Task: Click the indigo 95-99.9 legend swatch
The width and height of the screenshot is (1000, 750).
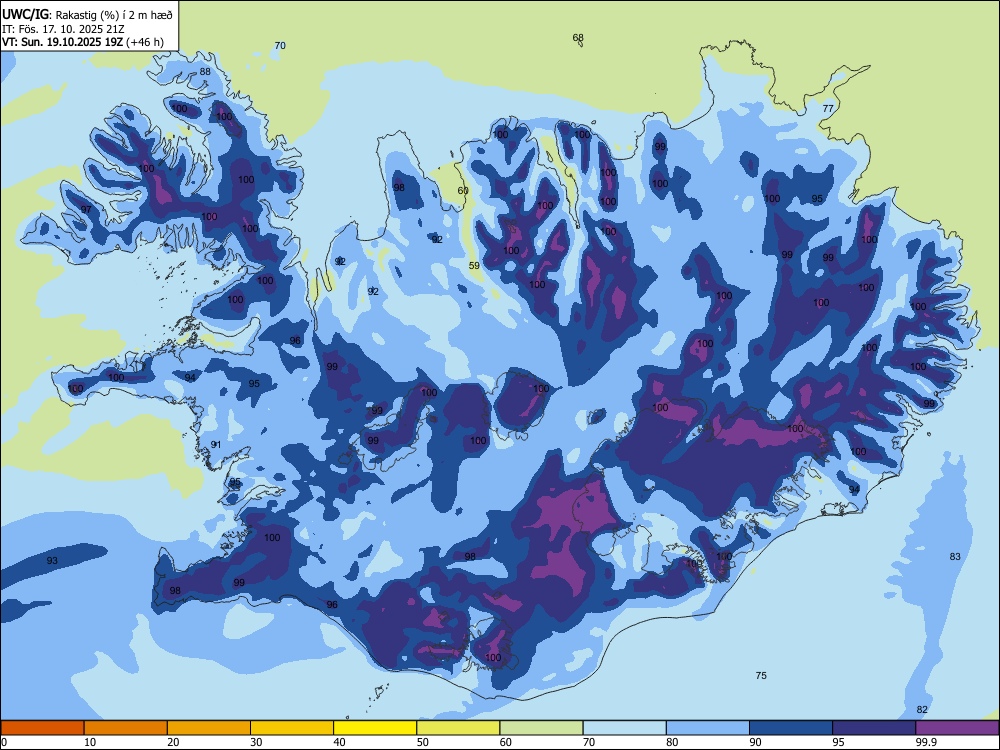Action: click(x=874, y=728)
